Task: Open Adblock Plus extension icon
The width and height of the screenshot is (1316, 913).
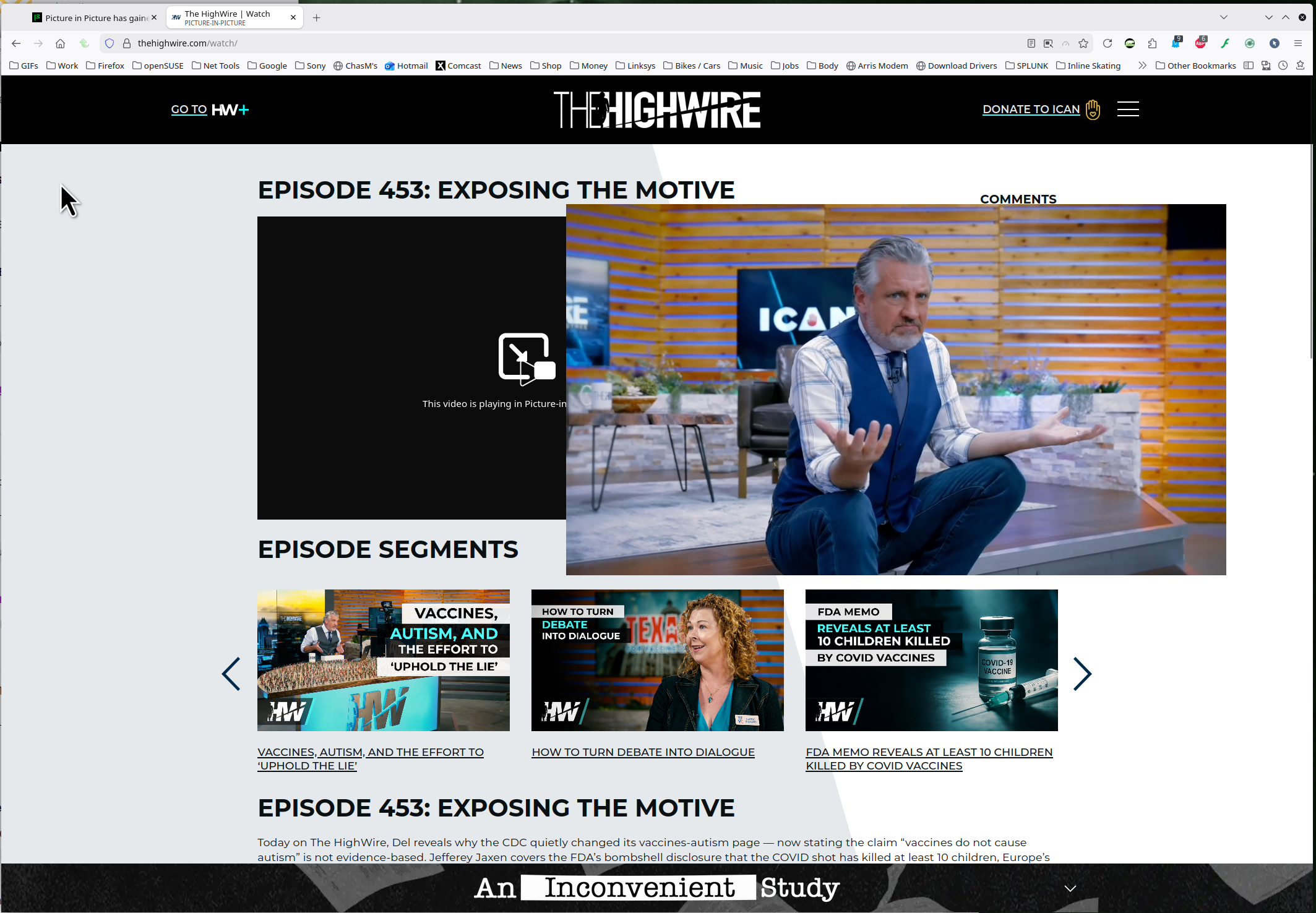Action: point(1200,43)
